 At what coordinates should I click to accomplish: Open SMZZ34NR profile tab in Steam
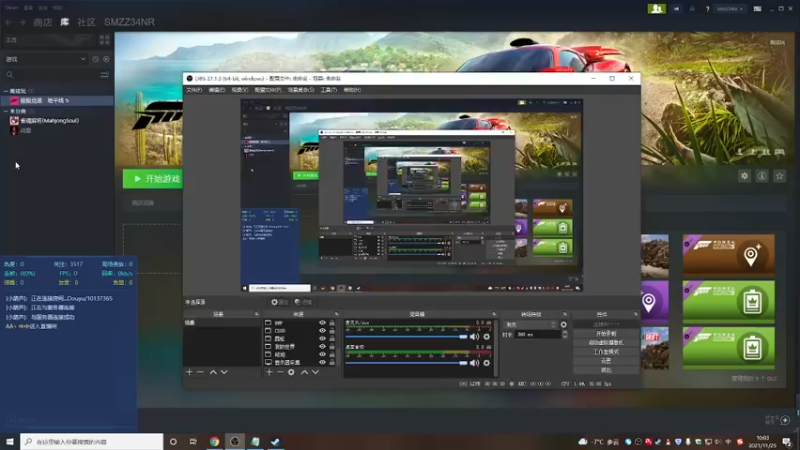[129, 22]
